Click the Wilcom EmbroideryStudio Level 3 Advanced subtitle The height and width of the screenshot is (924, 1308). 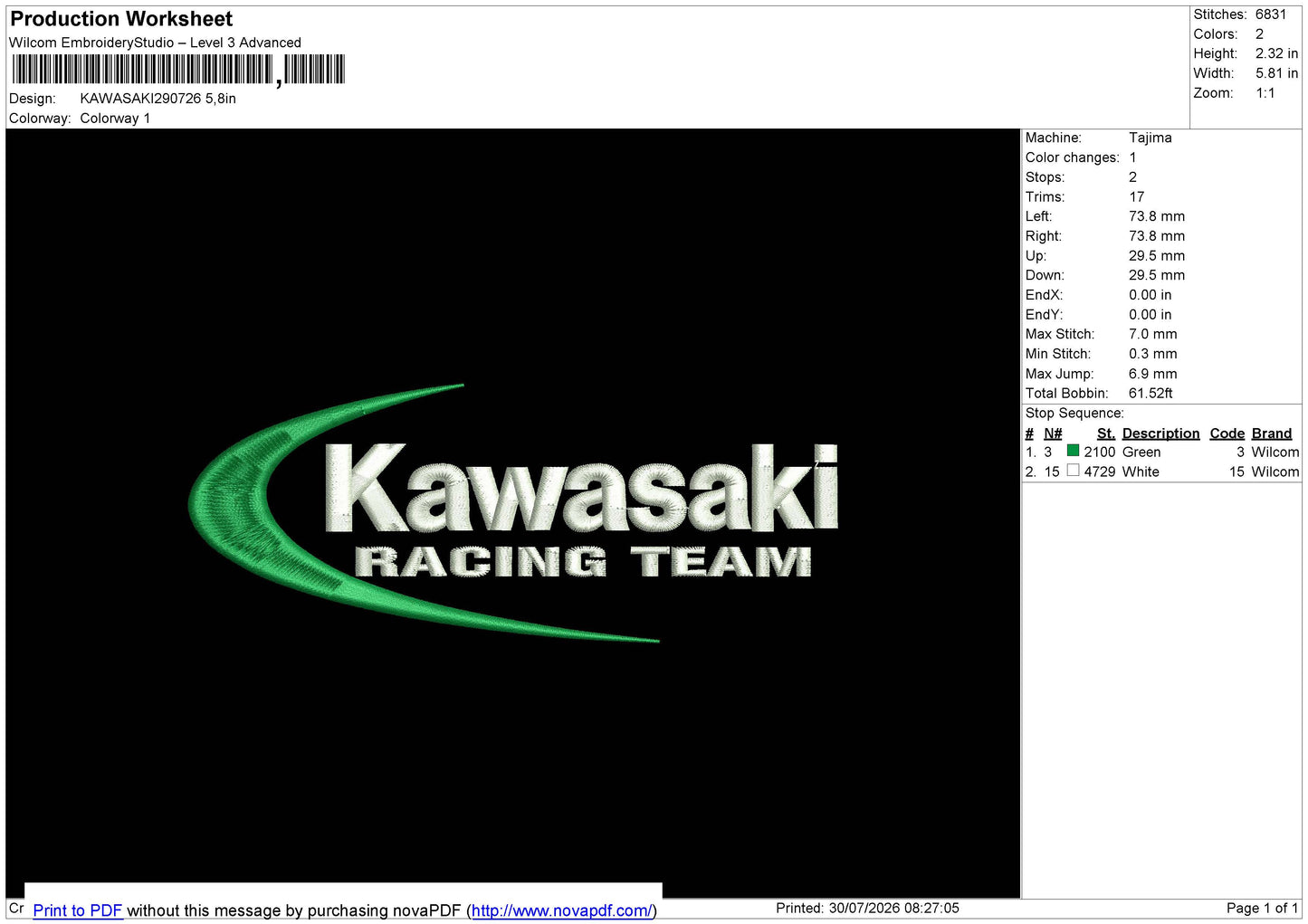click(155, 43)
